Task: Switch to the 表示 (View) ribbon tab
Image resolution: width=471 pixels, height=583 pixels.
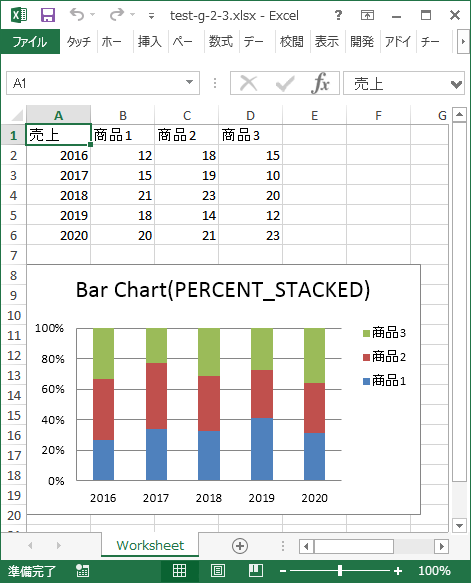Action: (x=327, y=42)
